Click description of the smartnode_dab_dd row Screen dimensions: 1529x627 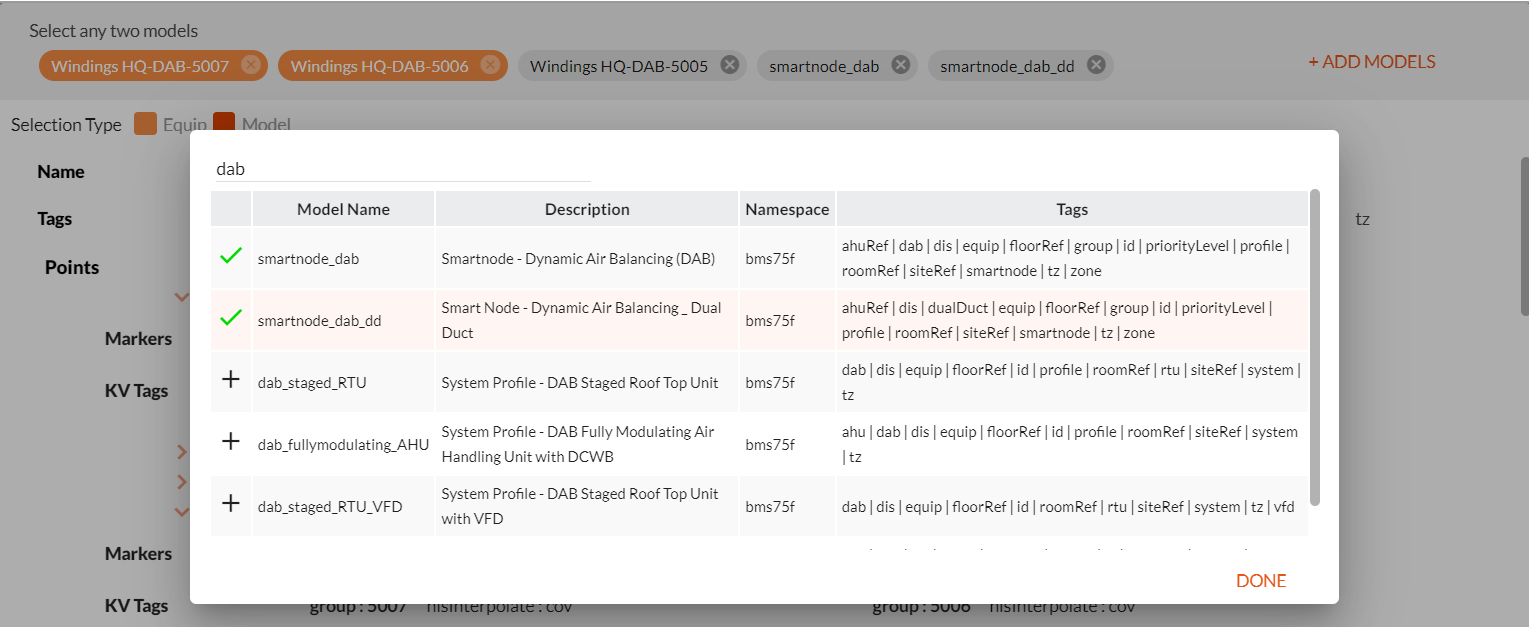click(x=587, y=320)
